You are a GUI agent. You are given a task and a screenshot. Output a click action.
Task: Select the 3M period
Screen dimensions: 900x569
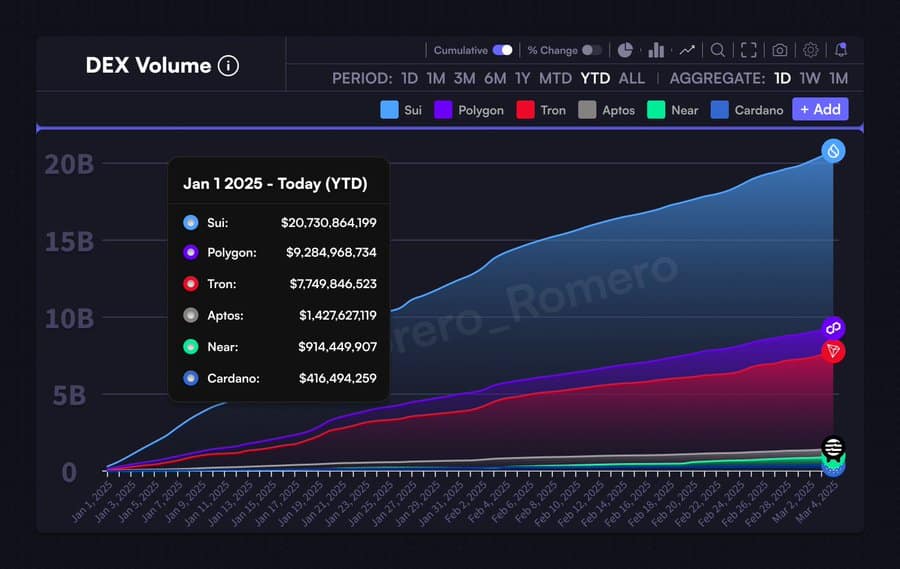(x=464, y=78)
